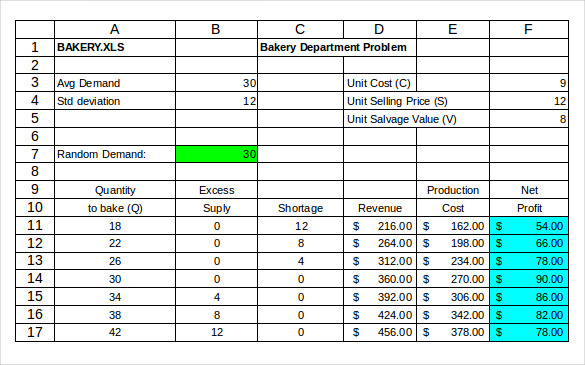The width and height of the screenshot is (585, 365).
Task: Select Production Cost cell $306.00
Action: pos(453,297)
